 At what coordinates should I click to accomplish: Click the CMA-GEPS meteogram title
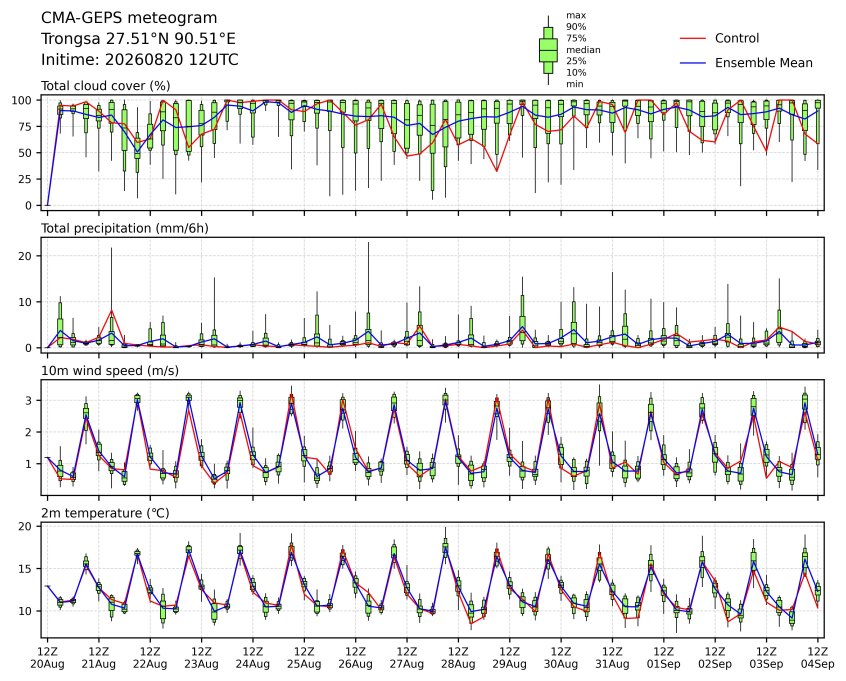click(129, 18)
